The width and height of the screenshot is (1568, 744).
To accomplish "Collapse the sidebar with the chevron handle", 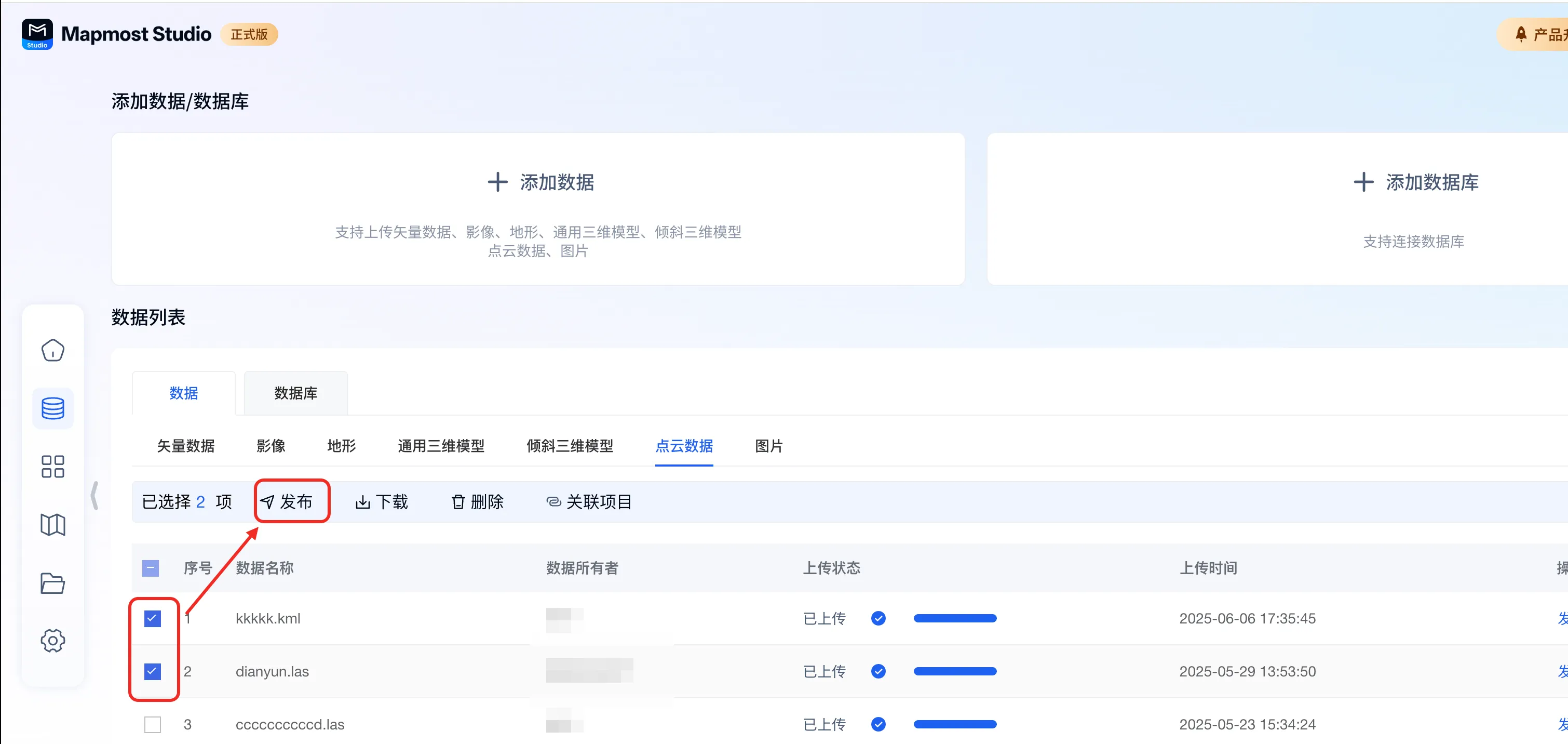I will [x=94, y=495].
